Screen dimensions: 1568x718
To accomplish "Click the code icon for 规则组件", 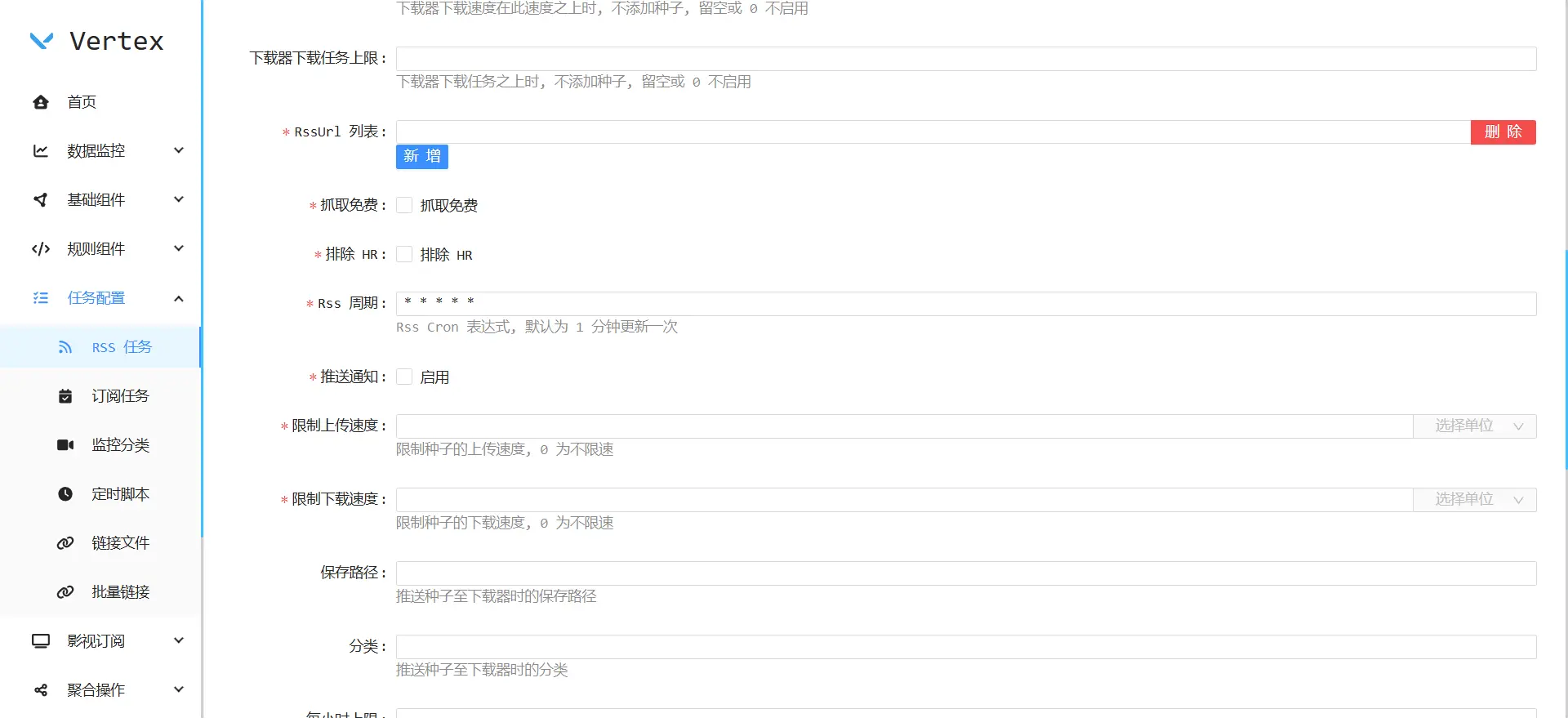I will click(x=41, y=249).
